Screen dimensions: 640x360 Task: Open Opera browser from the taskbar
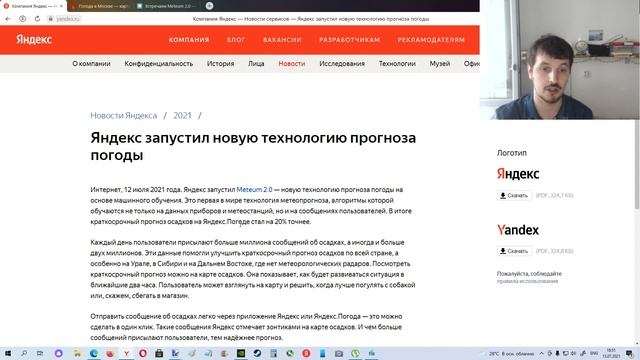[x=143, y=353]
